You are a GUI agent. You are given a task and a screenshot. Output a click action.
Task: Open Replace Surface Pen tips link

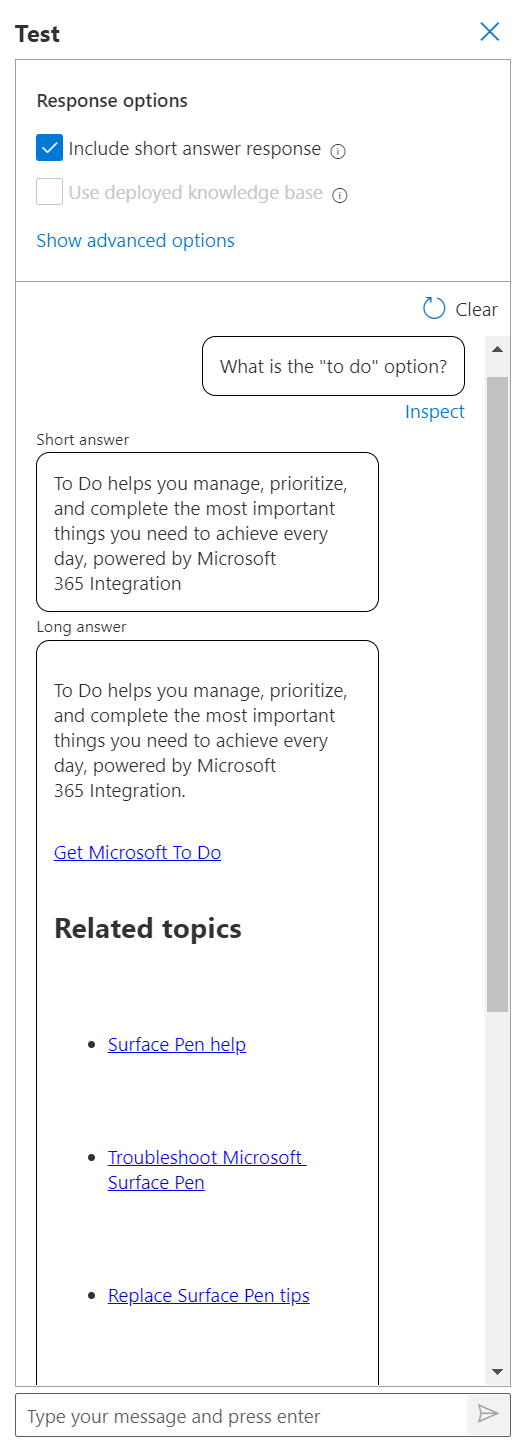pos(209,1296)
